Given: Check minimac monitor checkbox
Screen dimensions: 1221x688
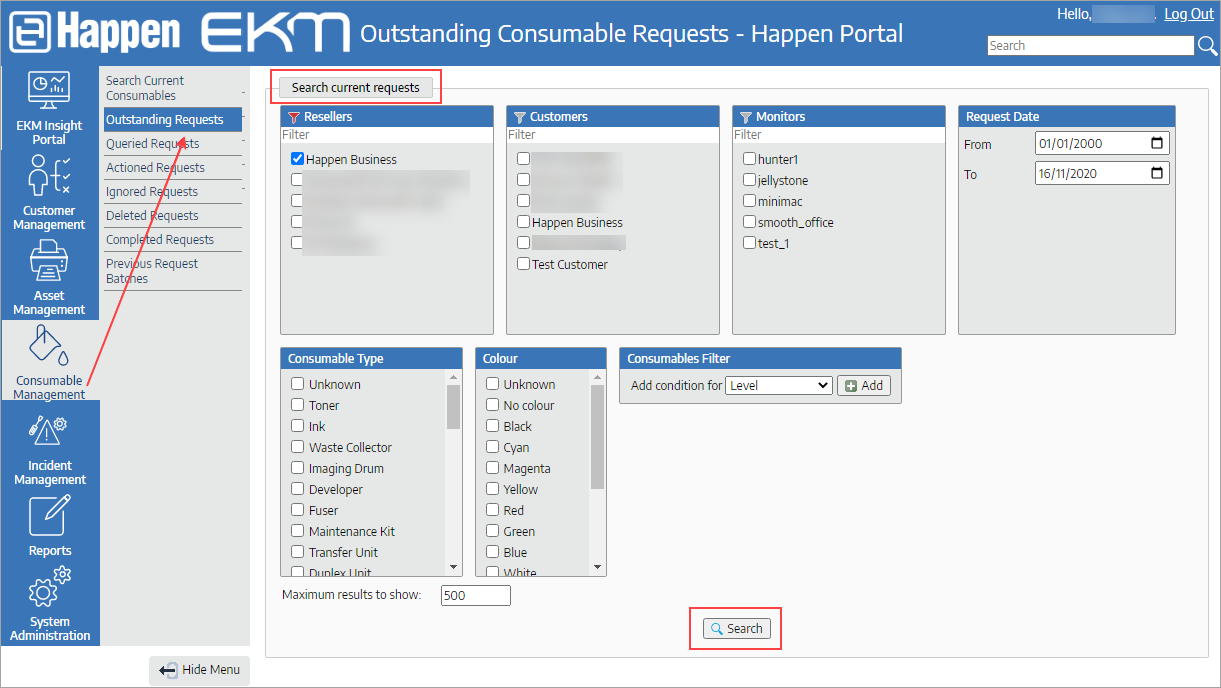Looking at the screenshot, I should coord(749,201).
